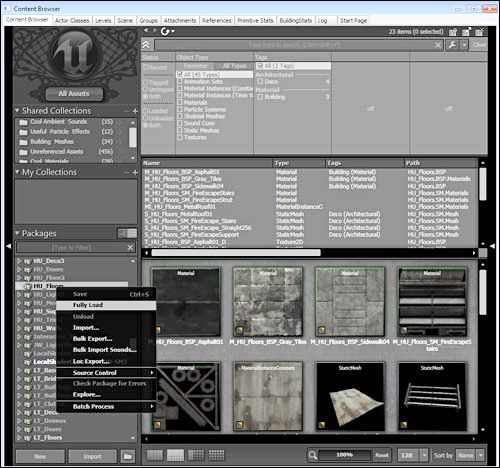Click the Cool Ambient Sounds folder icon
Image resolution: width=500 pixels, height=468 pixels.
[x=23, y=122]
